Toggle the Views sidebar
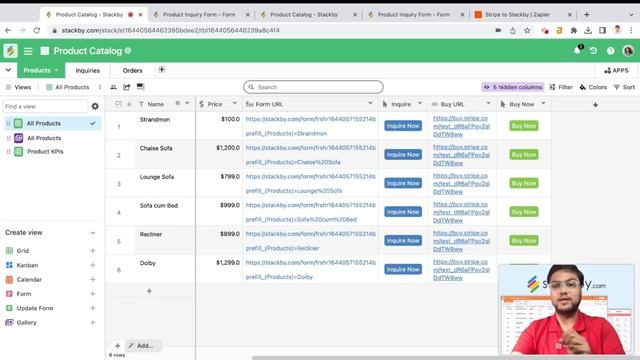The height and width of the screenshot is (360, 640). pos(18,87)
